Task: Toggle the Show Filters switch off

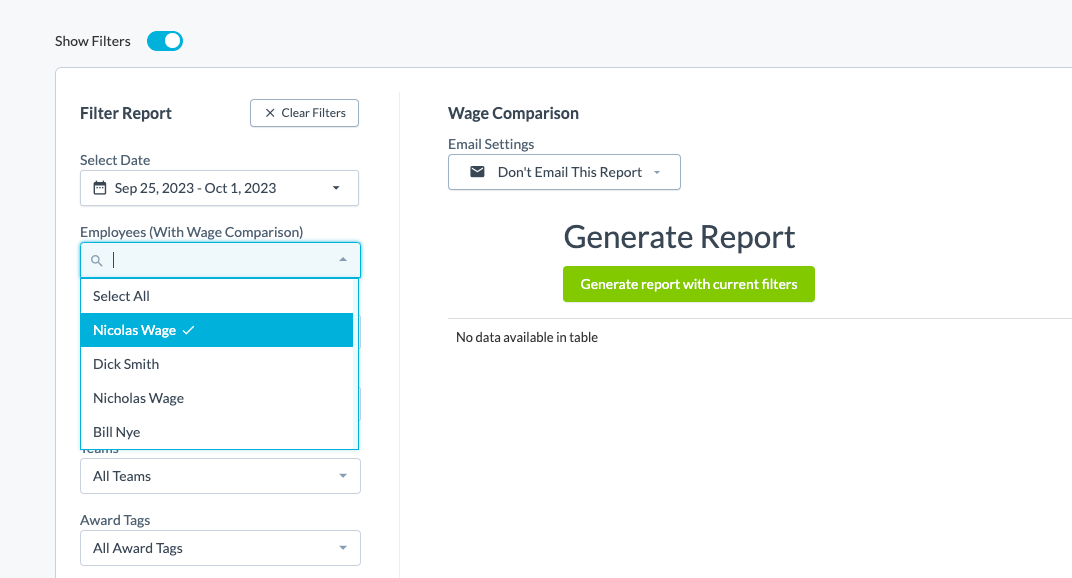Action: click(x=165, y=41)
